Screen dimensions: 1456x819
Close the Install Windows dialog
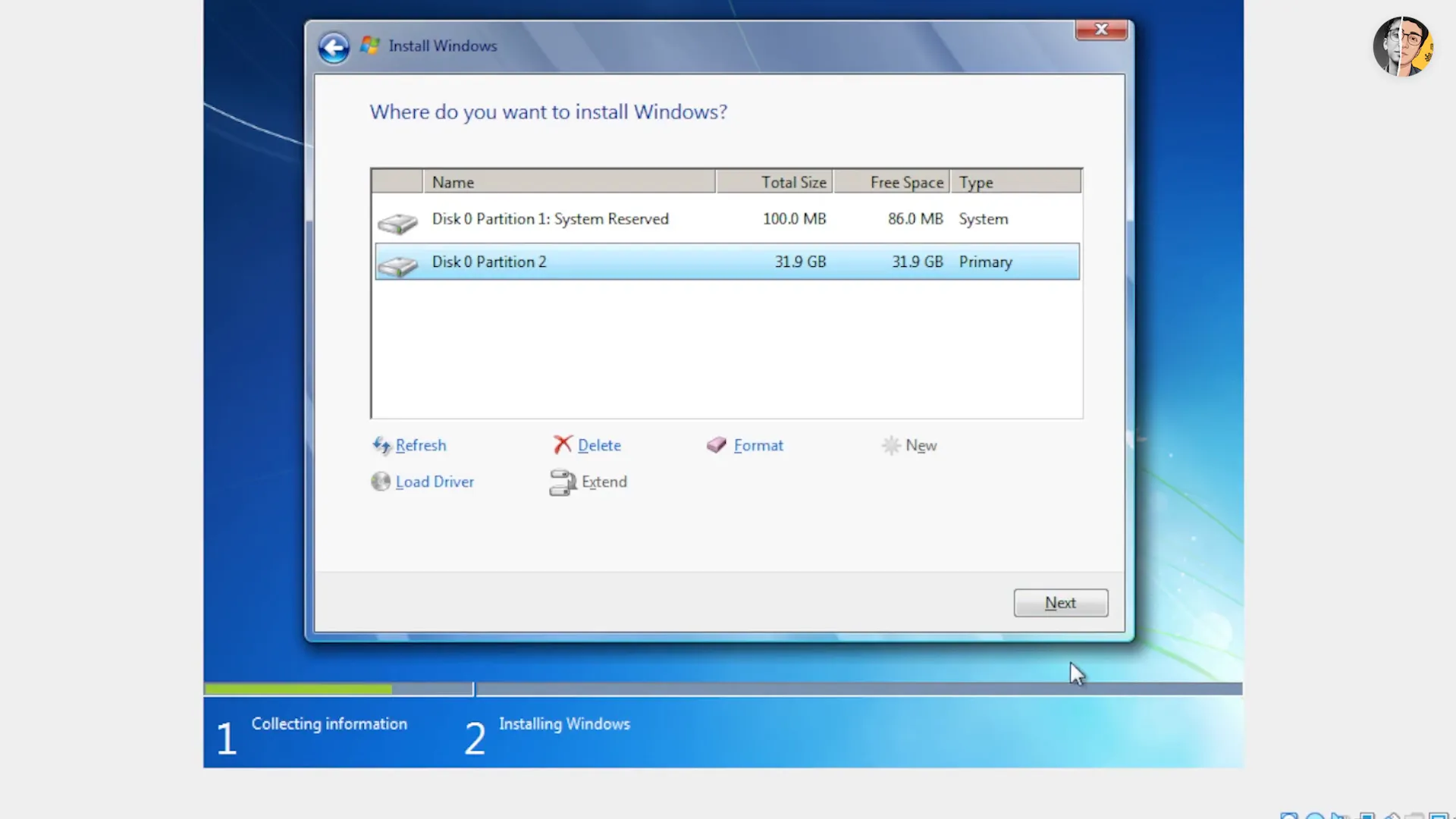(x=1101, y=29)
